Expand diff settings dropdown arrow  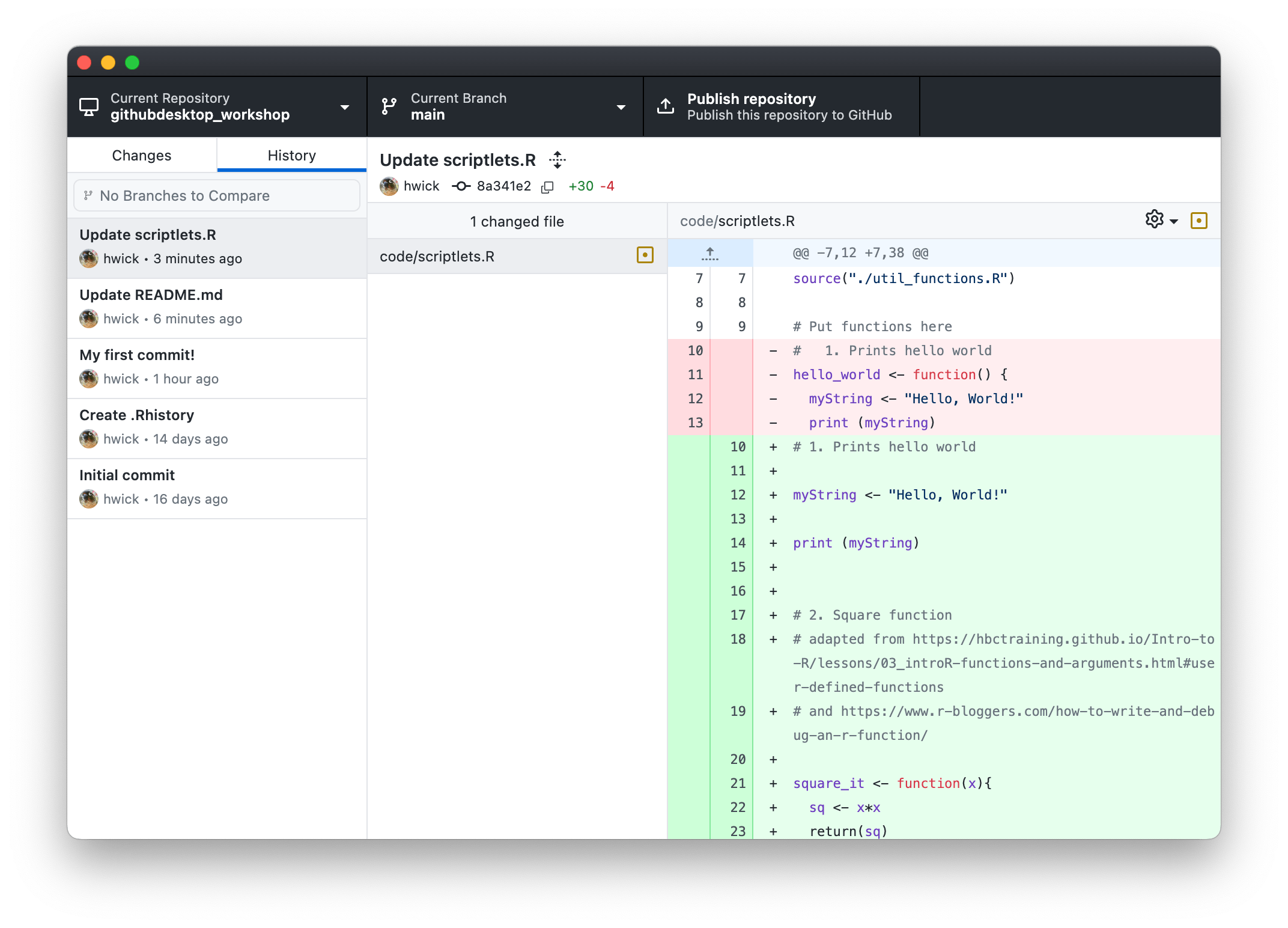click(1174, 221)
